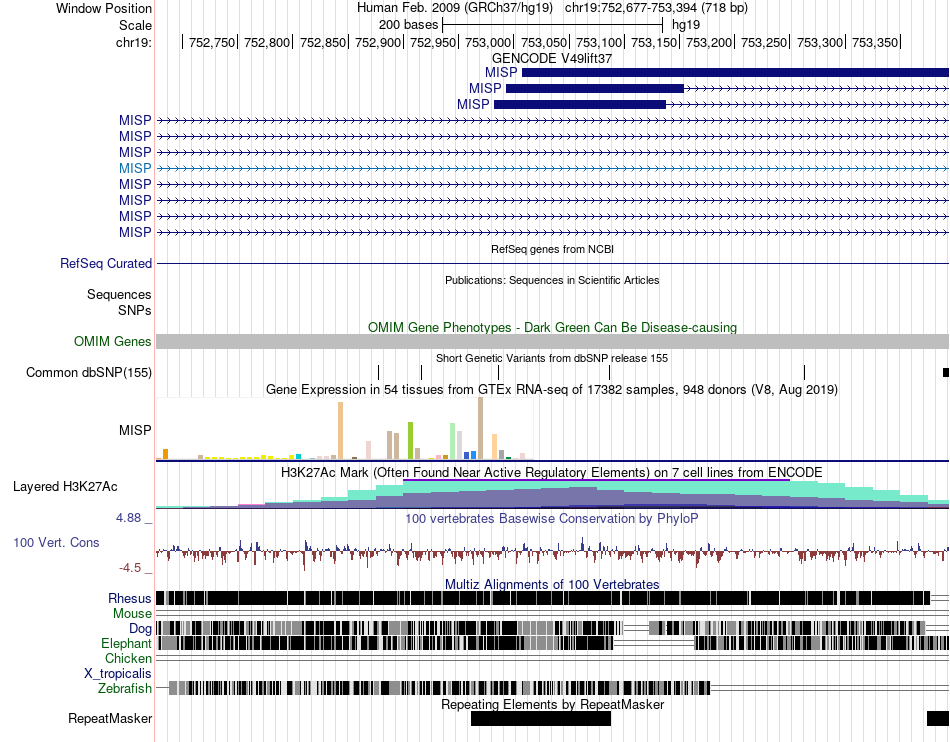Click the chr19: ruler label
The width and height of the screenshot is (950, 742).
(134, 42)
